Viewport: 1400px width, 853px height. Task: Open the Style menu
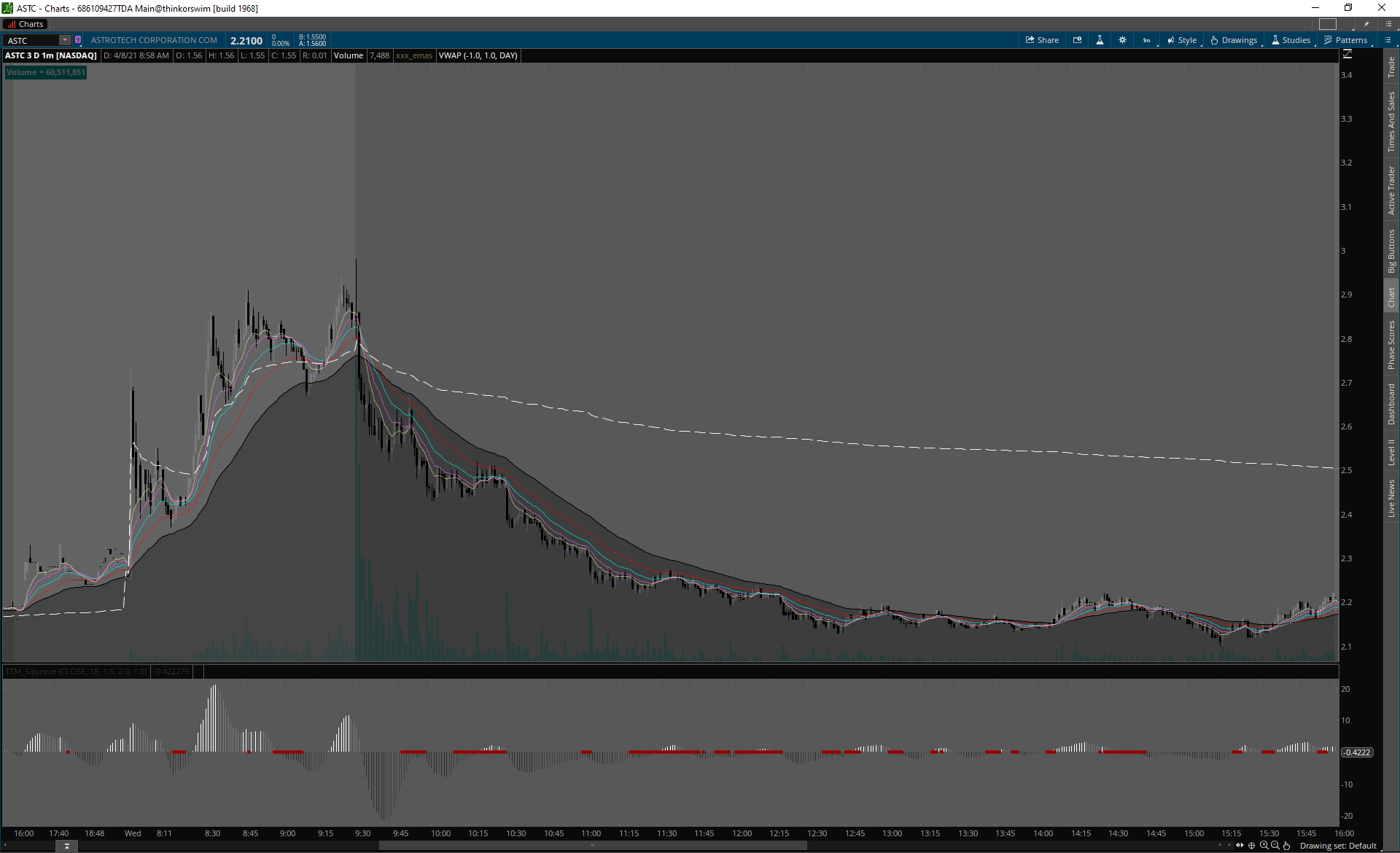coord(1182,40)
